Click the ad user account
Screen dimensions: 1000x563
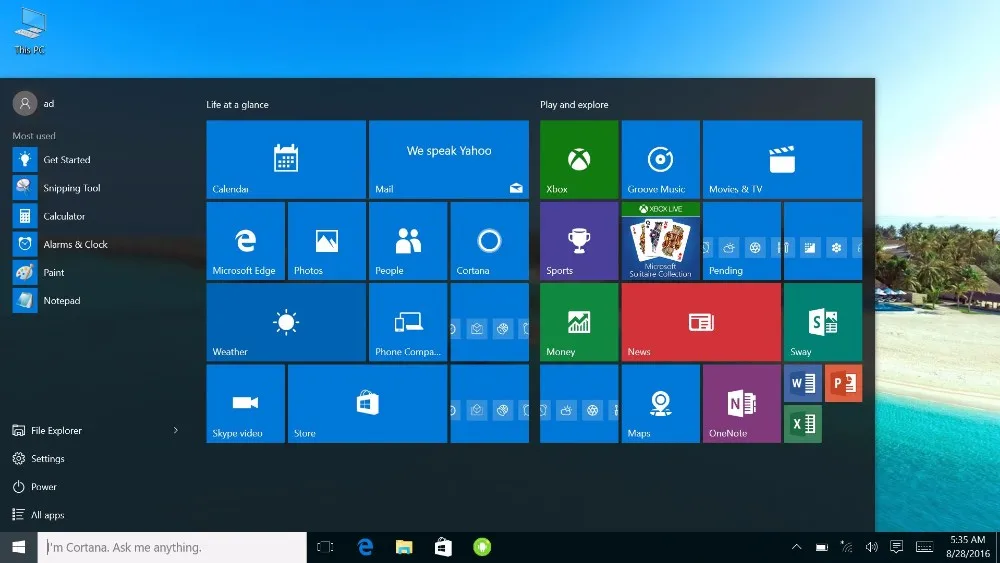tap(34, 103)
